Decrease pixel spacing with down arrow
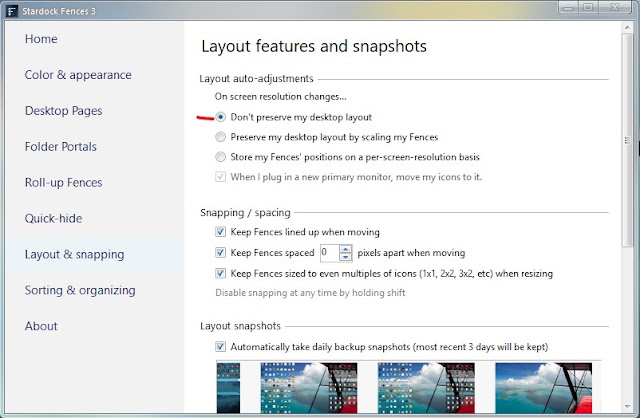Viewport: 640px width, 418px height. pos(345,257)
